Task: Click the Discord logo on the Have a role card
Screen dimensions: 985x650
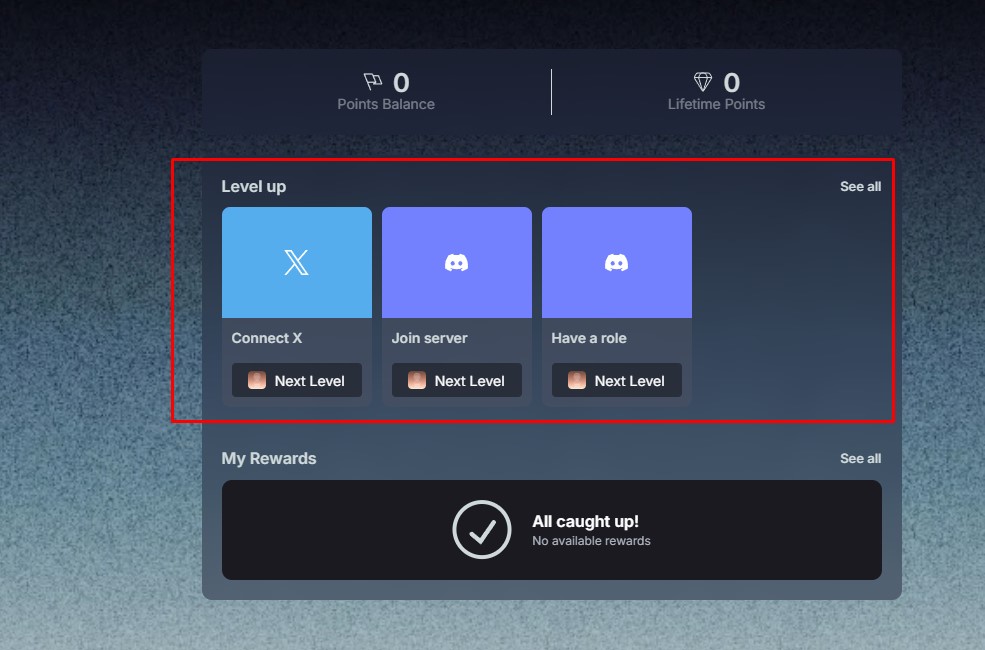Action: click(616, 263)
